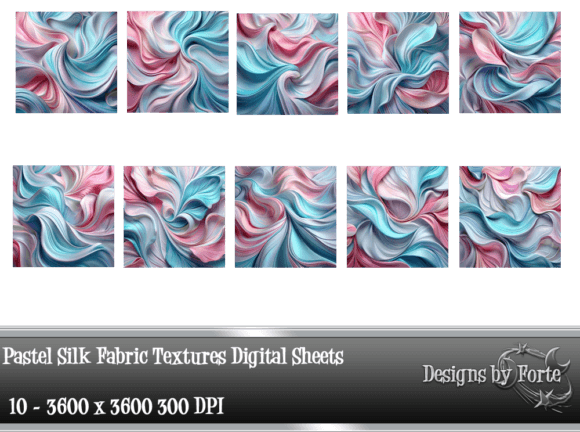Viewport: 580px width, 432px height.
Task: Select the second texture thumbnail in top row
Action: click(x=178, y=62)
